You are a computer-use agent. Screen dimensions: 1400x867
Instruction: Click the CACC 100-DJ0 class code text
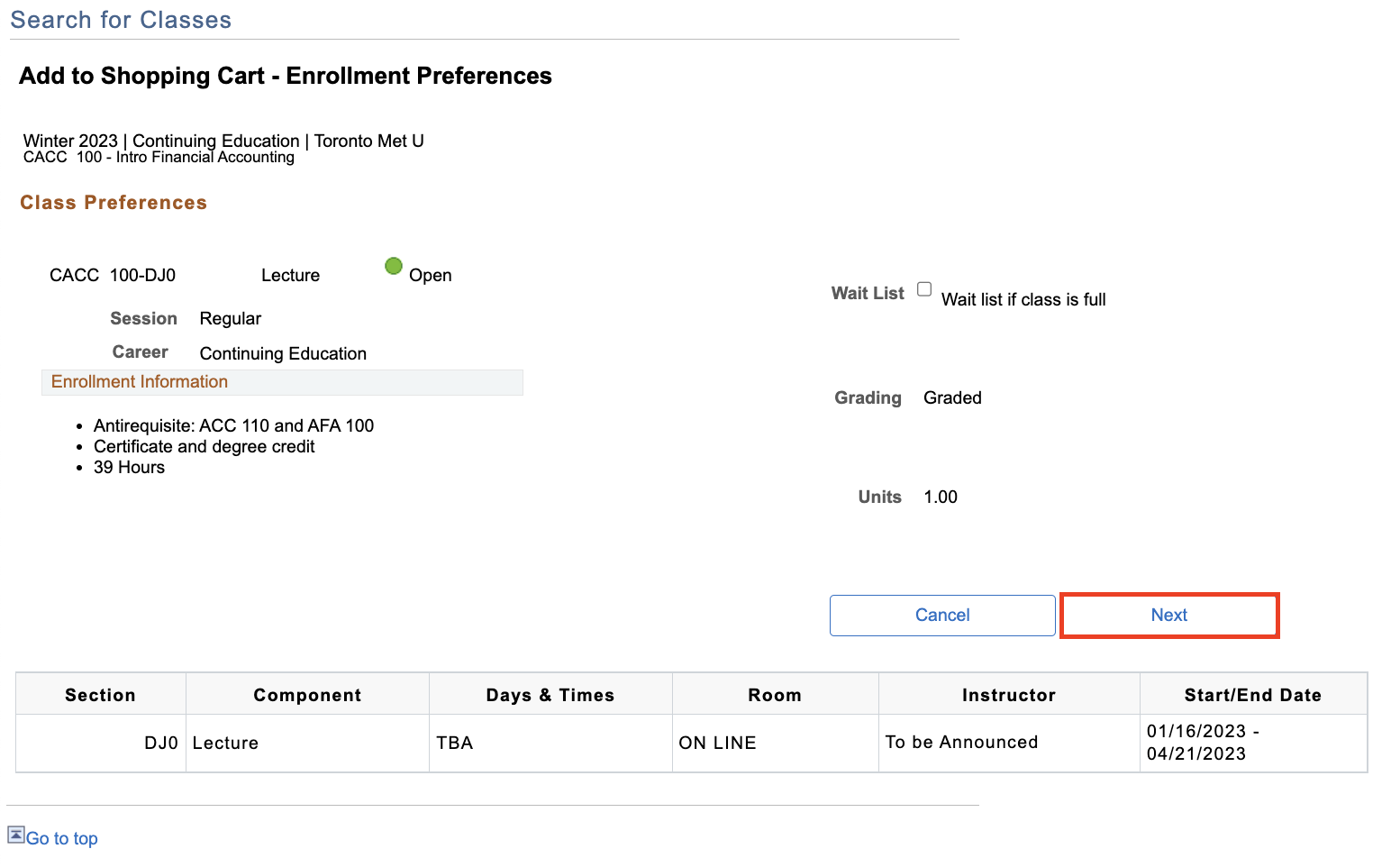click(113, 276)
